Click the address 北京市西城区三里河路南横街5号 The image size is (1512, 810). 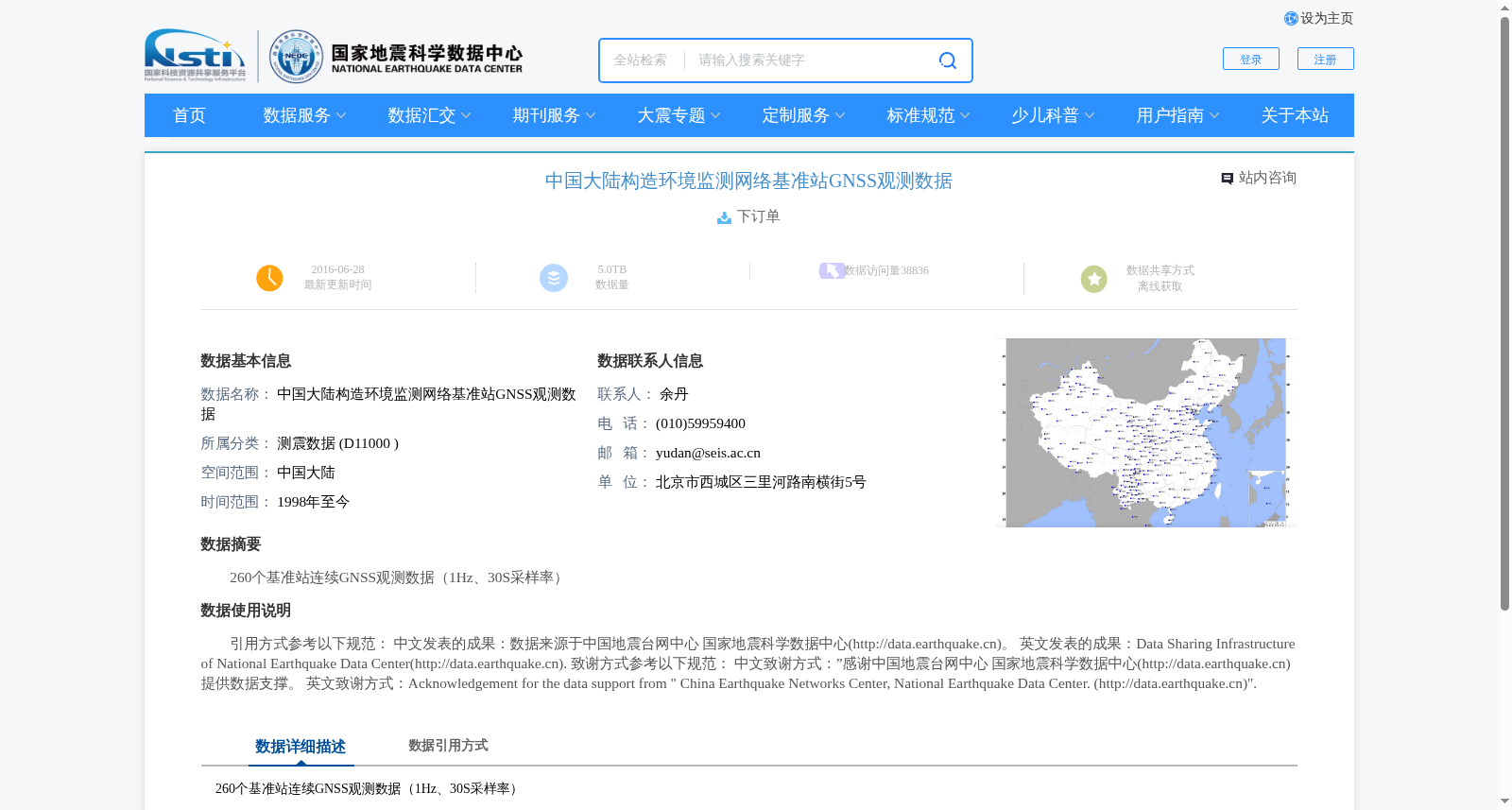click(x=761, y=482)
